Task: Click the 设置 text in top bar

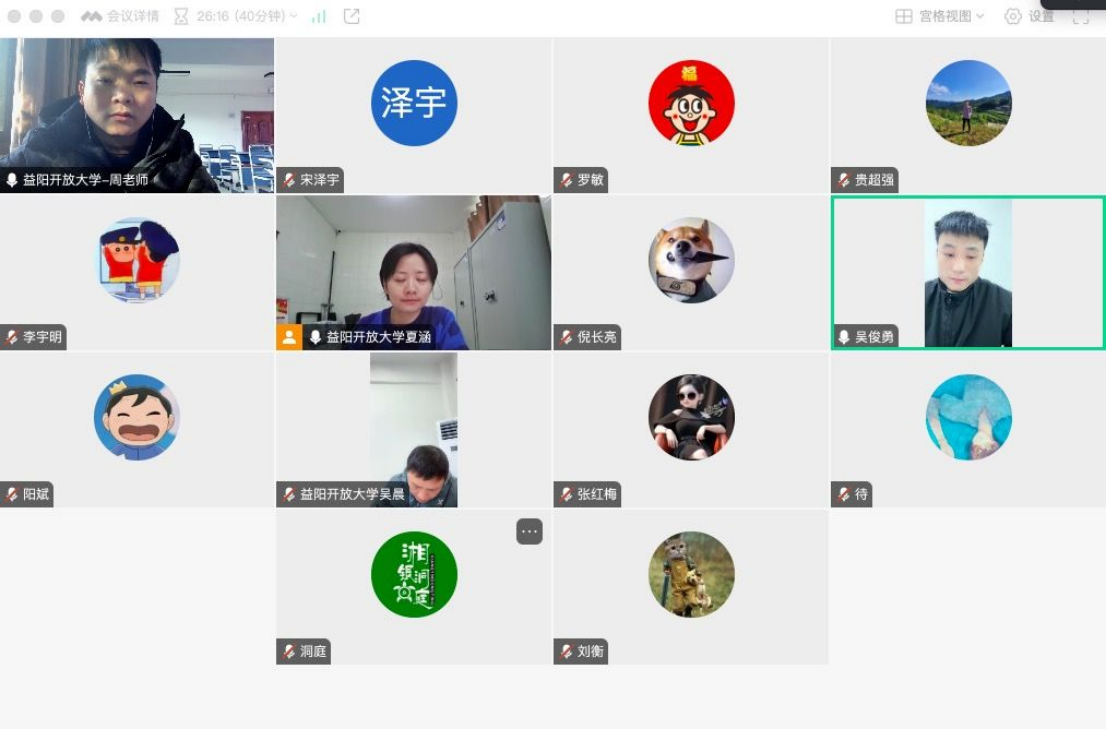Action: [x=1041, y=16]
